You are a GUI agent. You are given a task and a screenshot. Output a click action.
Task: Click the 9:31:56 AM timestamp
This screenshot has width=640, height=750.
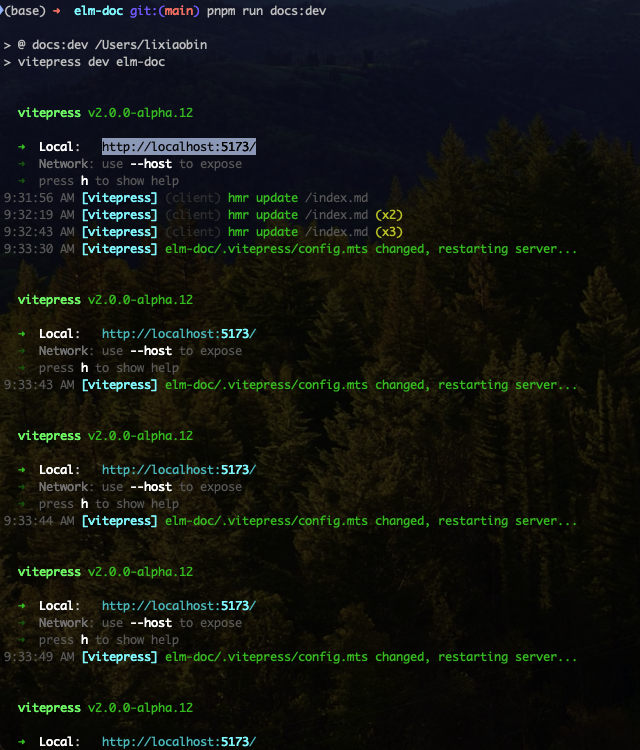click(x=39, y=198)
